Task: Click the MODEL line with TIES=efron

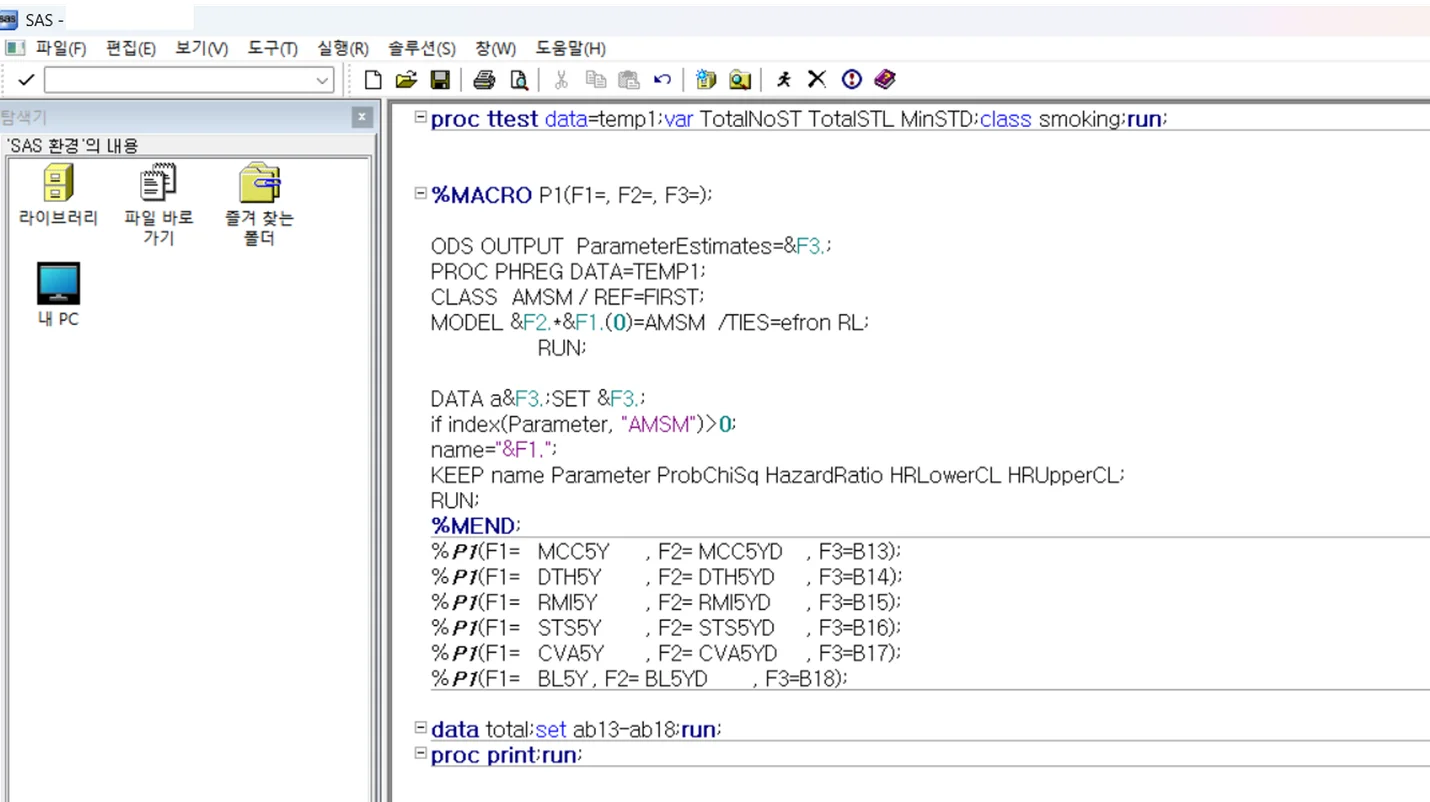Action: point(650,322)
